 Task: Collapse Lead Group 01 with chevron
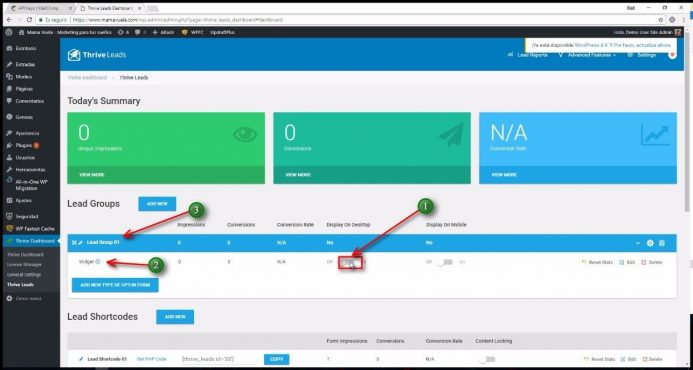pyautogui.click(x=638, y=243)
